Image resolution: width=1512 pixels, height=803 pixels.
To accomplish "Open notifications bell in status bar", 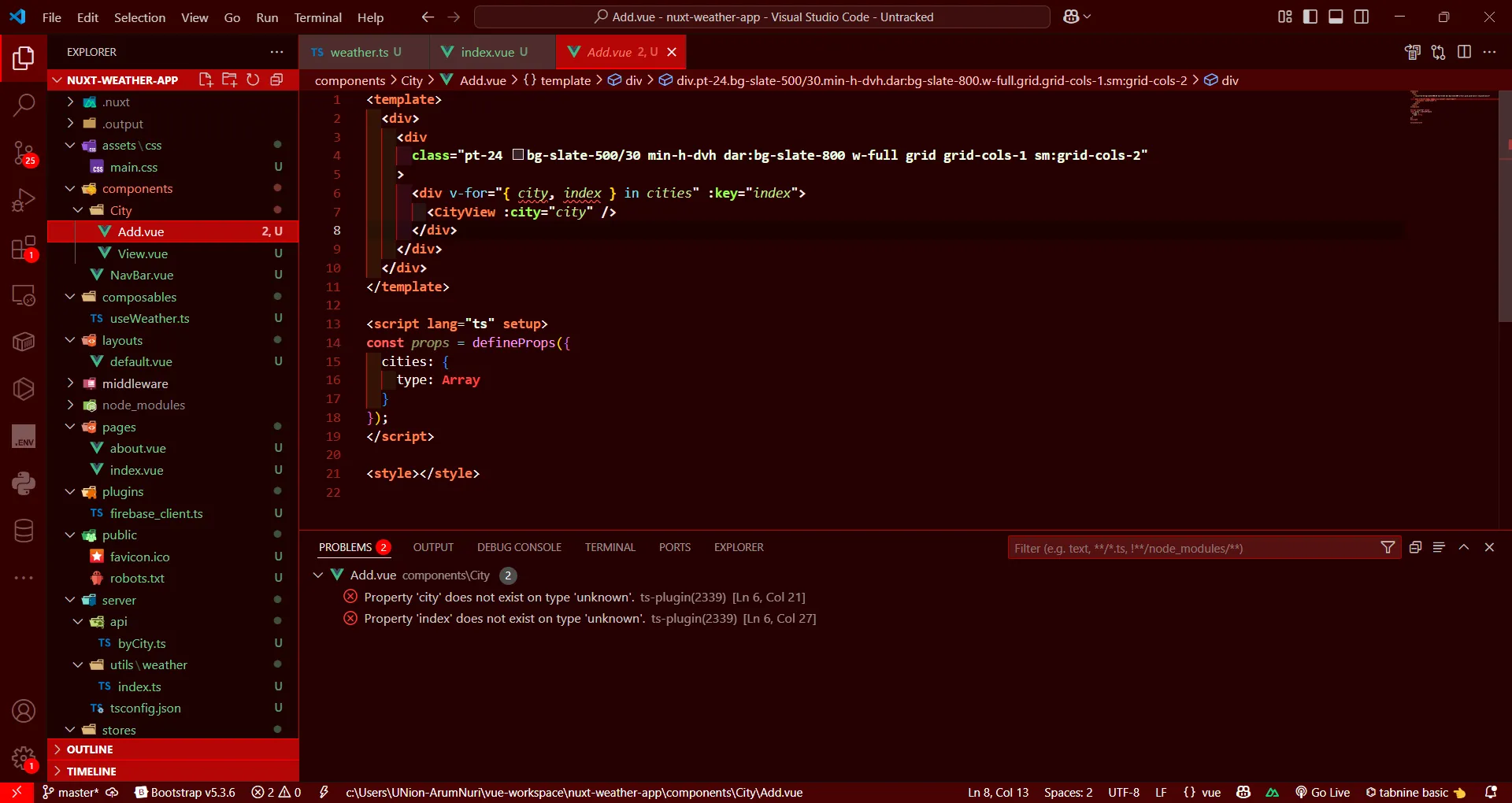I will tap(1491, 792).
